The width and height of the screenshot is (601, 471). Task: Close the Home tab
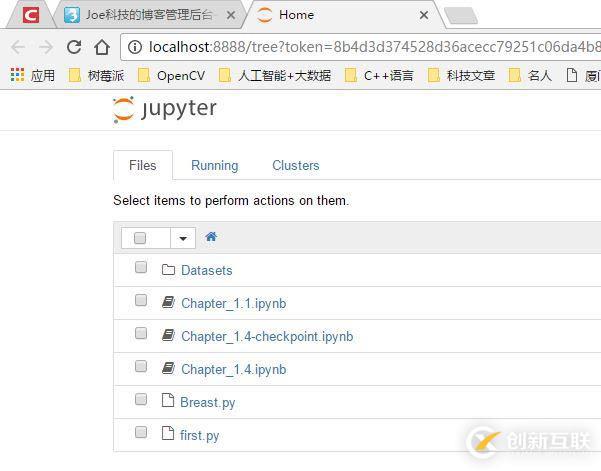point(424,15)
